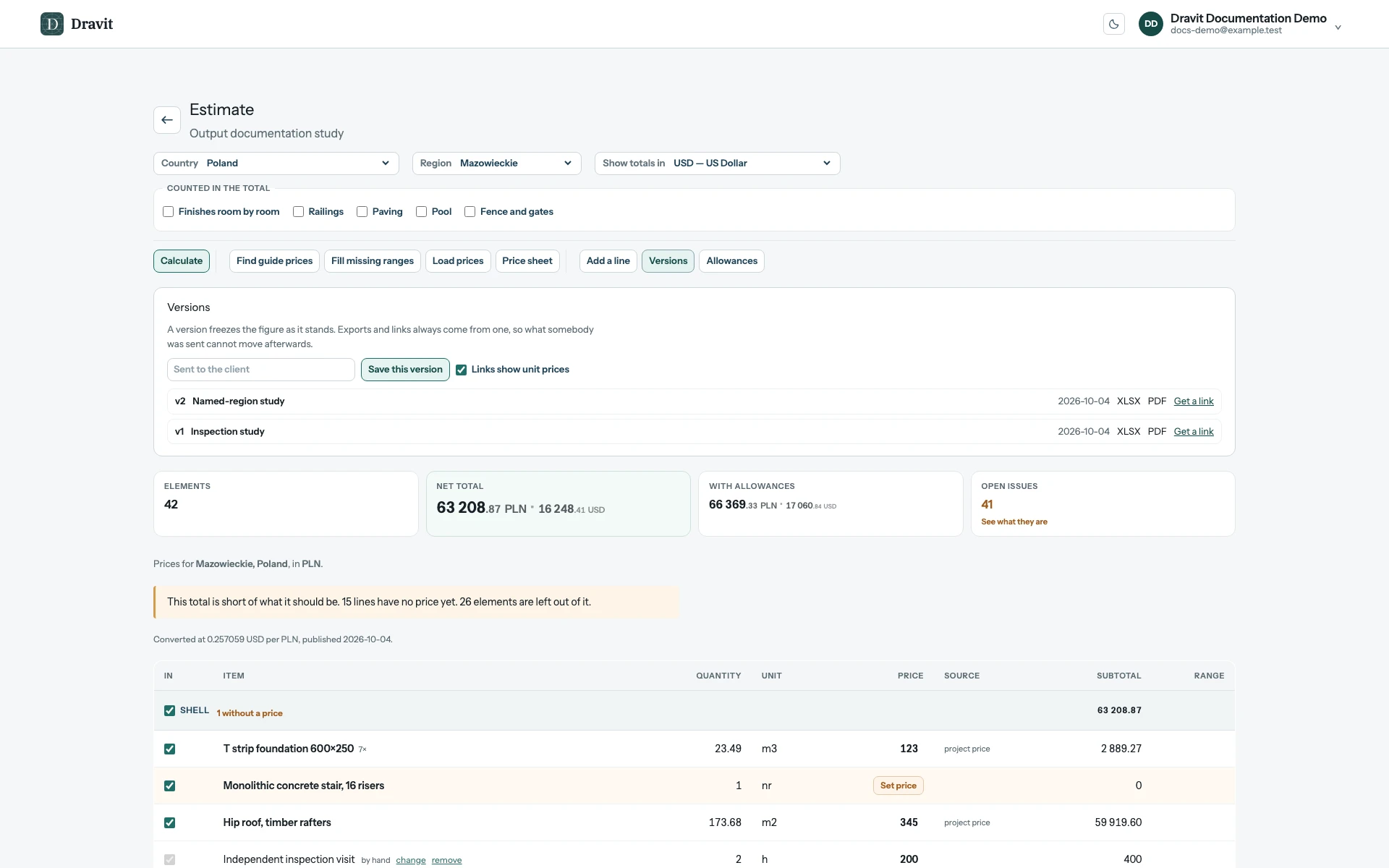Download XLSX for v1 Inspection study
This screenshot has height=868, width=1389.
[1129, 432]
